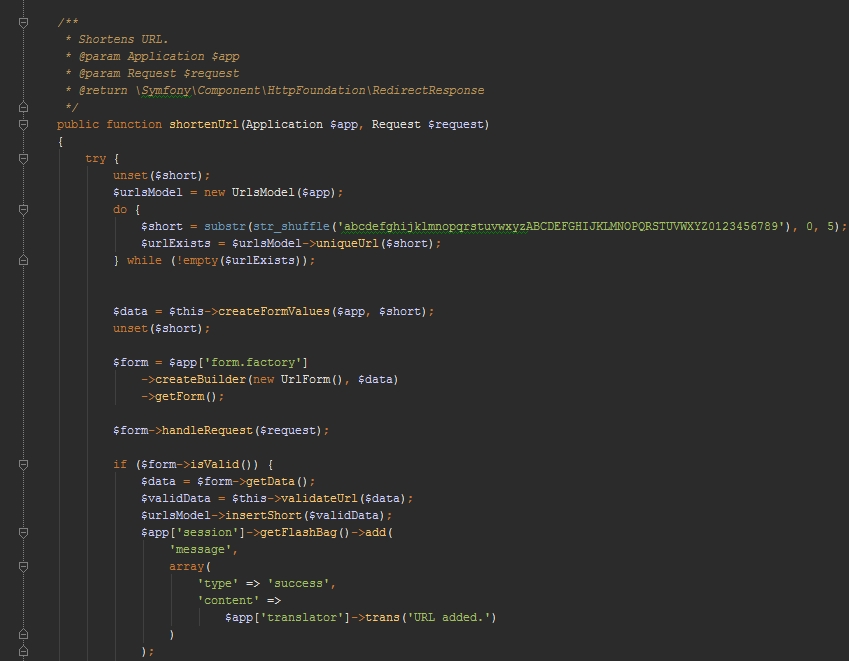Place cursor on 'shortenUrl' function name

(x=204, y=125)
